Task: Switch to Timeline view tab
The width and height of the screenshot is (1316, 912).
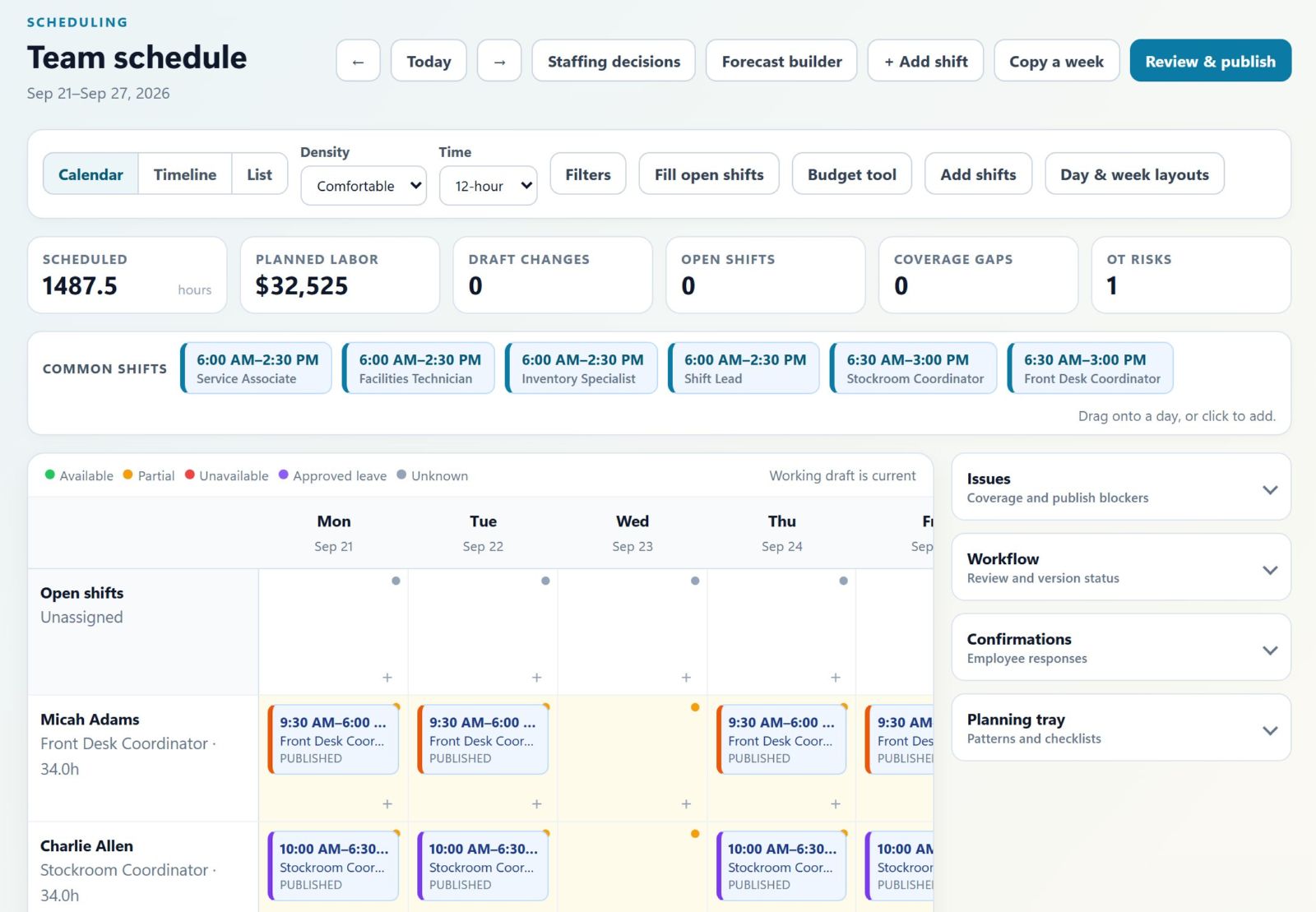Action: [x=185, y=174]
